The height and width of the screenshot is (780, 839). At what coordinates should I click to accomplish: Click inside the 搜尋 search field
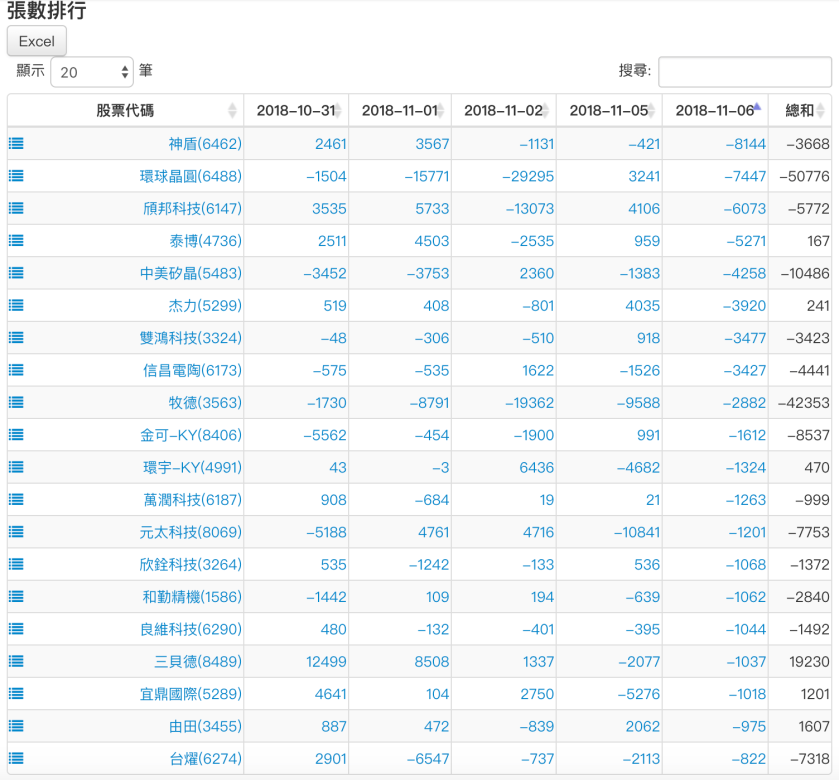[744, 72]
